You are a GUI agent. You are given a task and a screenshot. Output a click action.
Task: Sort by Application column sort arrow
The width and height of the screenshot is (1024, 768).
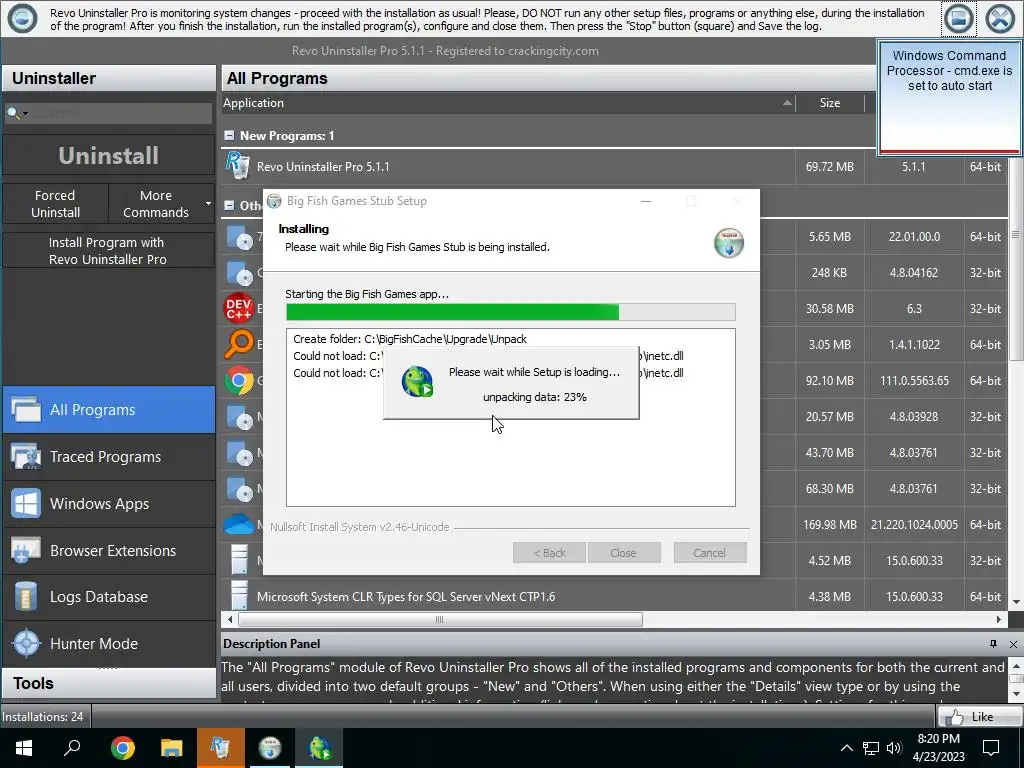click(787, 103)
